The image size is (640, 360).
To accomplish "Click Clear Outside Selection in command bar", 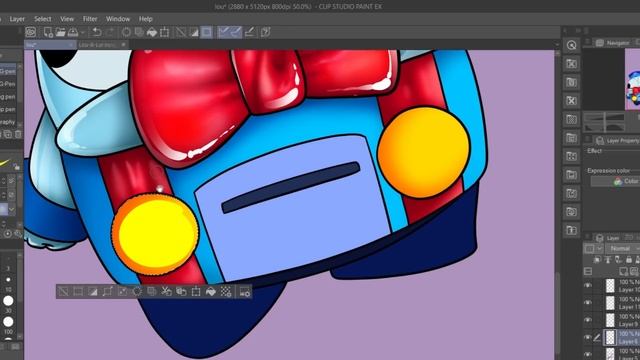I will point(139,32).
